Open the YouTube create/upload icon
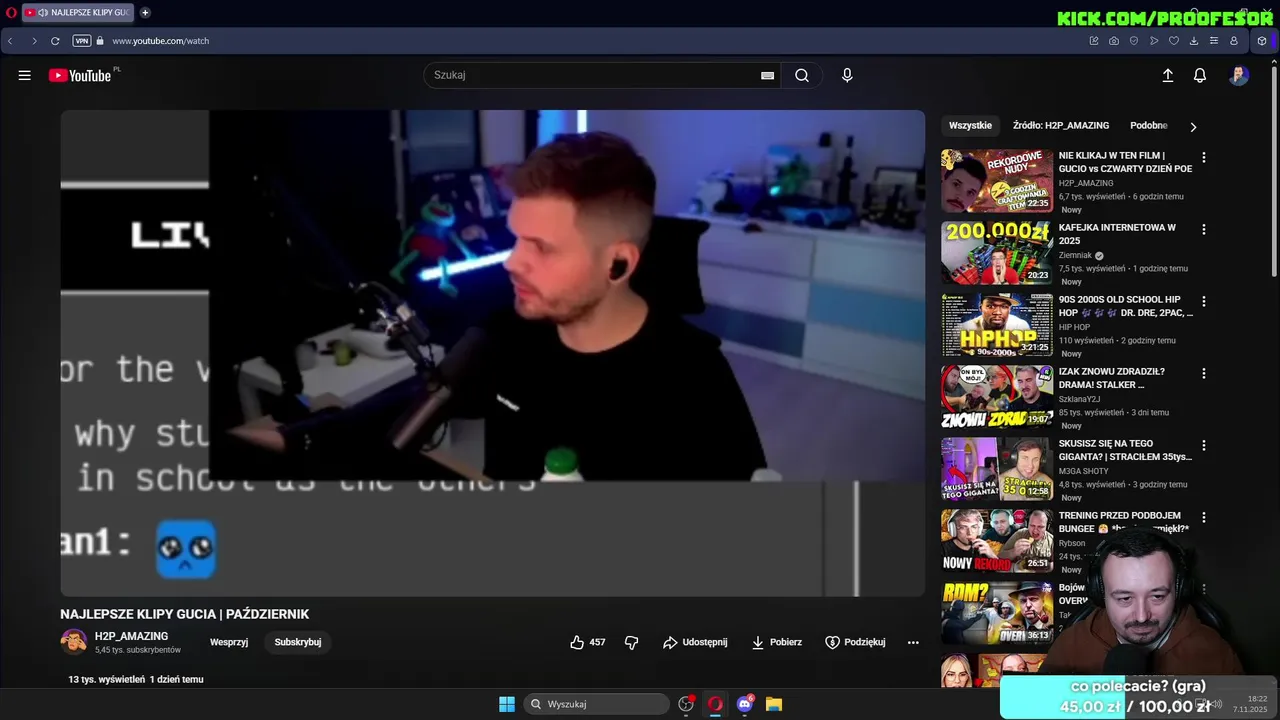This screenshot has width=1280, height=720. point(1167,75)
